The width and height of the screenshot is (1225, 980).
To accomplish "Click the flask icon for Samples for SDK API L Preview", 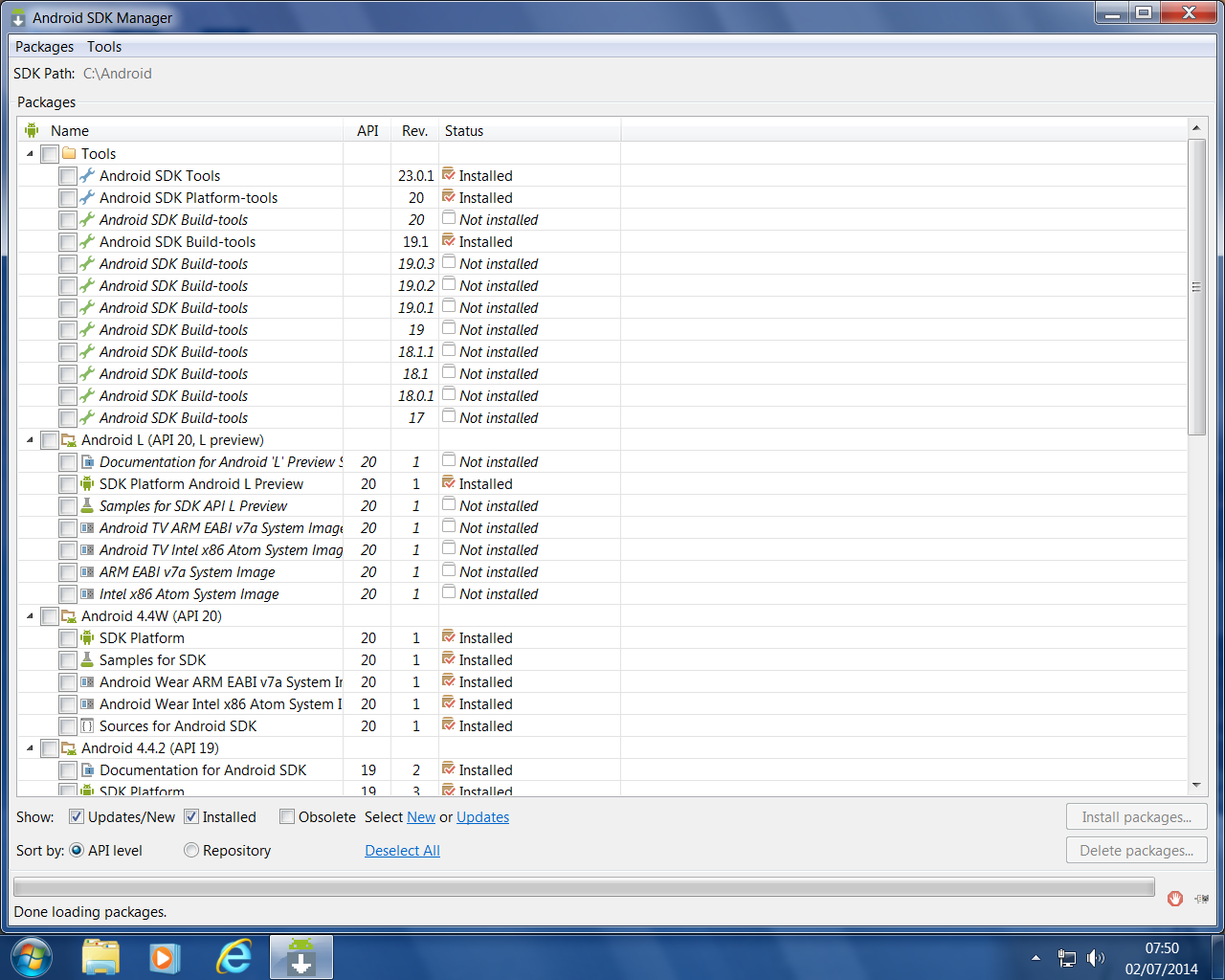I will click(87, 506).
